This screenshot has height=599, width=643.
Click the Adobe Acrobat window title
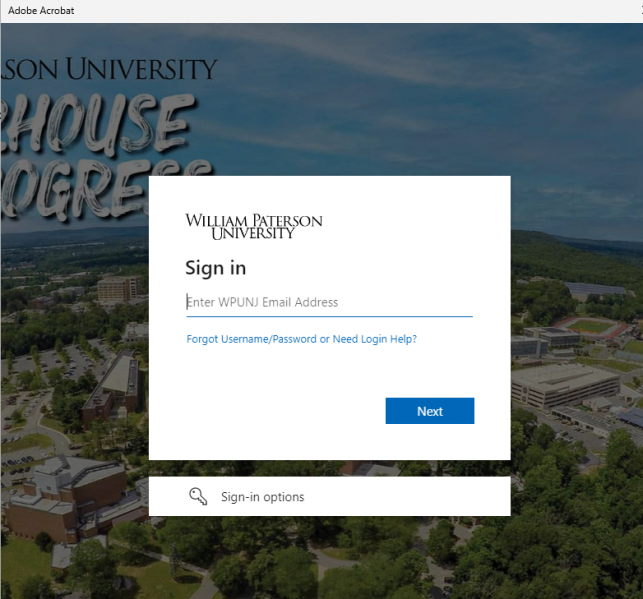pos(41,11)
